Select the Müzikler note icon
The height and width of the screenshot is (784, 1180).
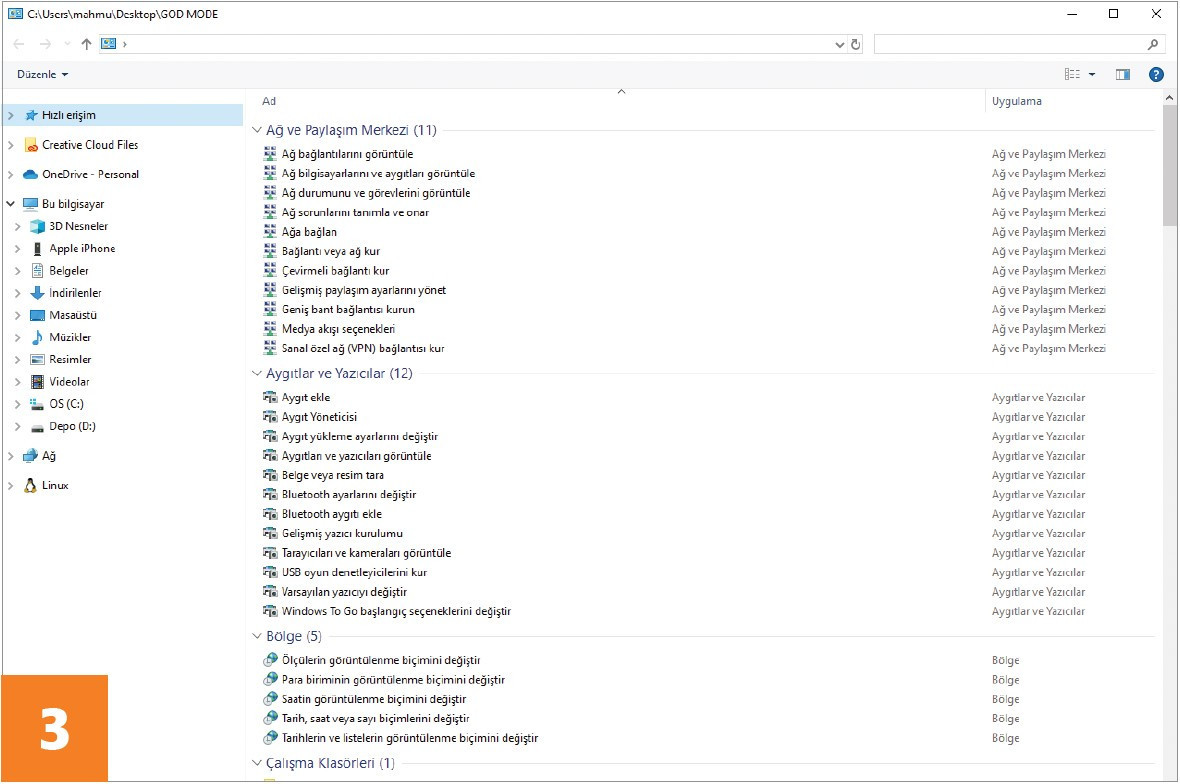click(37, 337)
